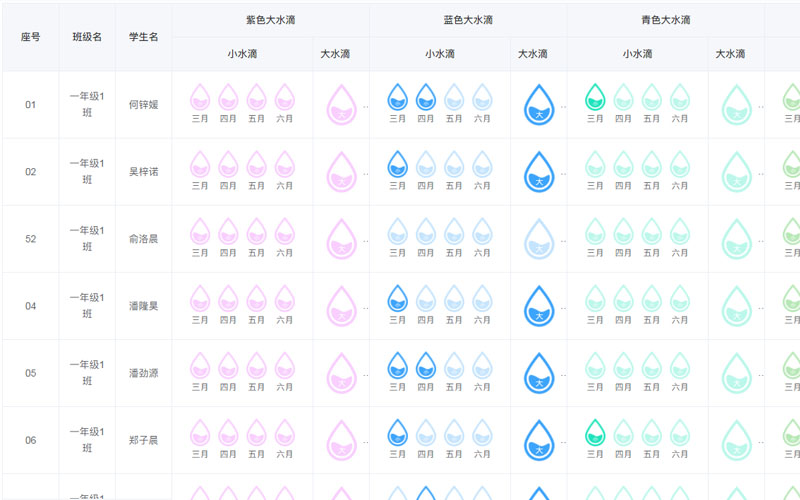Click 吴梓诺's cyan big water drop

coord(736,170)
